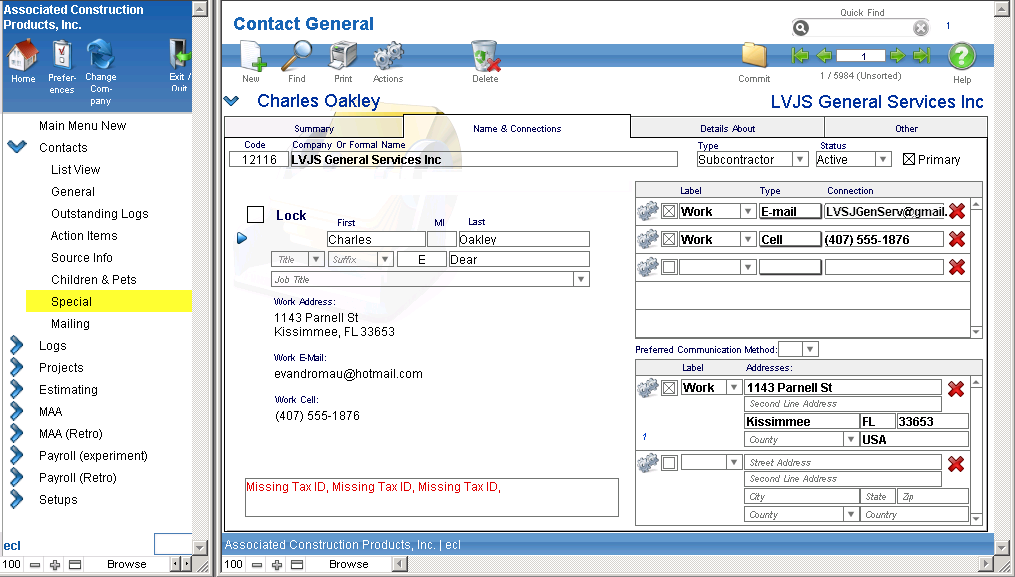Image resolution: width=1015 pixels, height=577 pixels.
Task: Expand the Logs menu section
Action: 17,345
